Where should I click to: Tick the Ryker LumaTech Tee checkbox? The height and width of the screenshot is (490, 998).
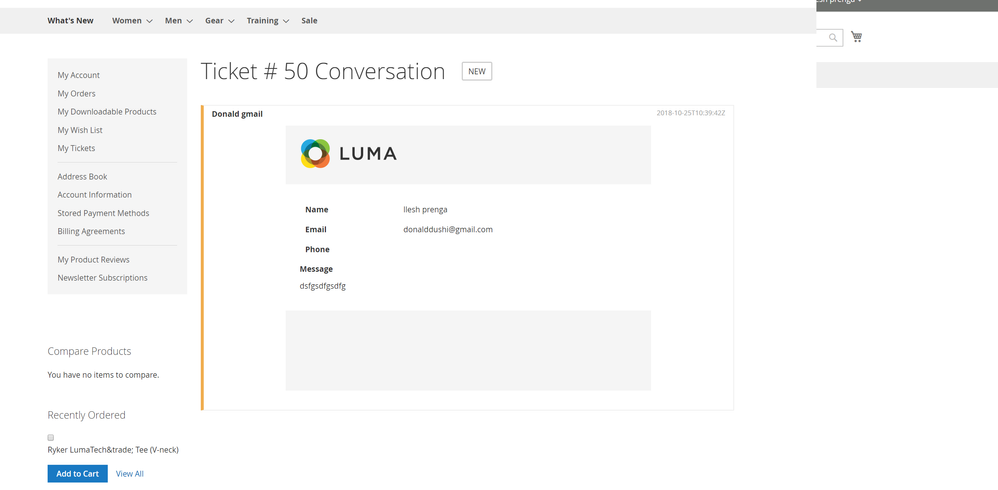[x=51, y=437]
